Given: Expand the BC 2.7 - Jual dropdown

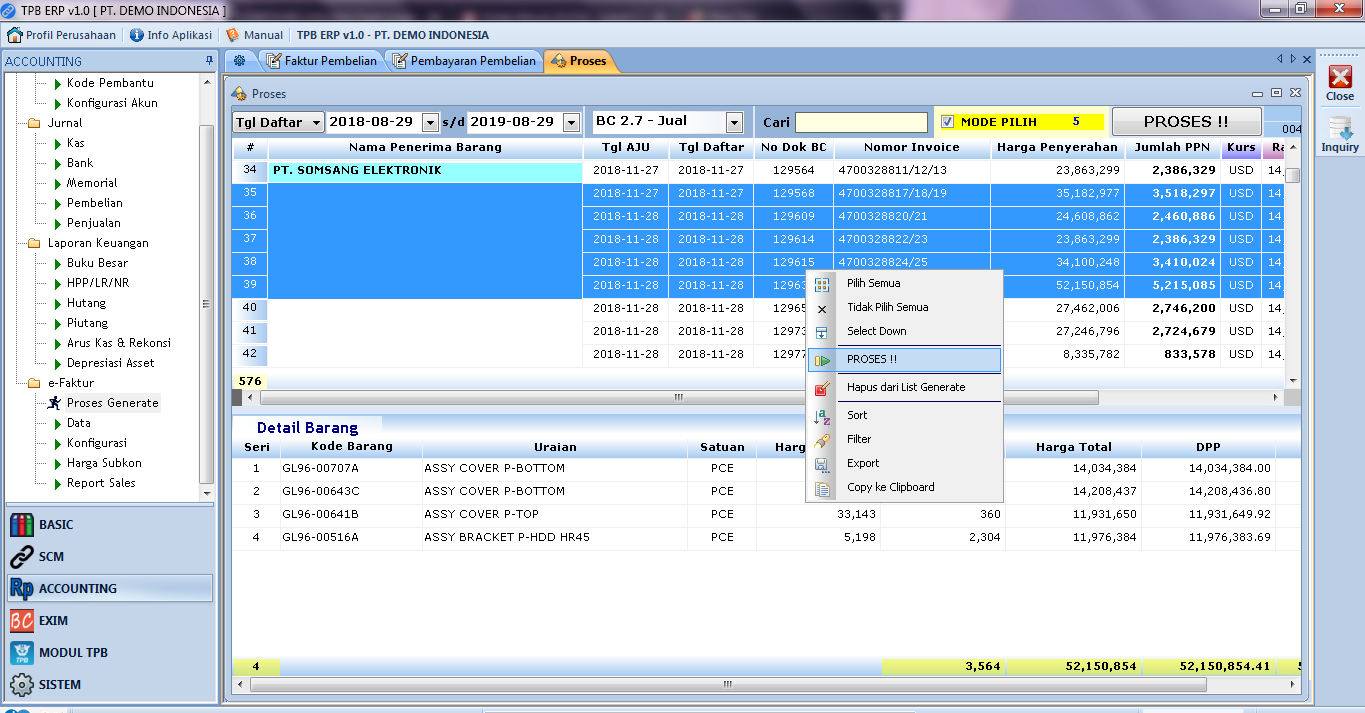Looking at the screenshot, I should coord(734,122).
